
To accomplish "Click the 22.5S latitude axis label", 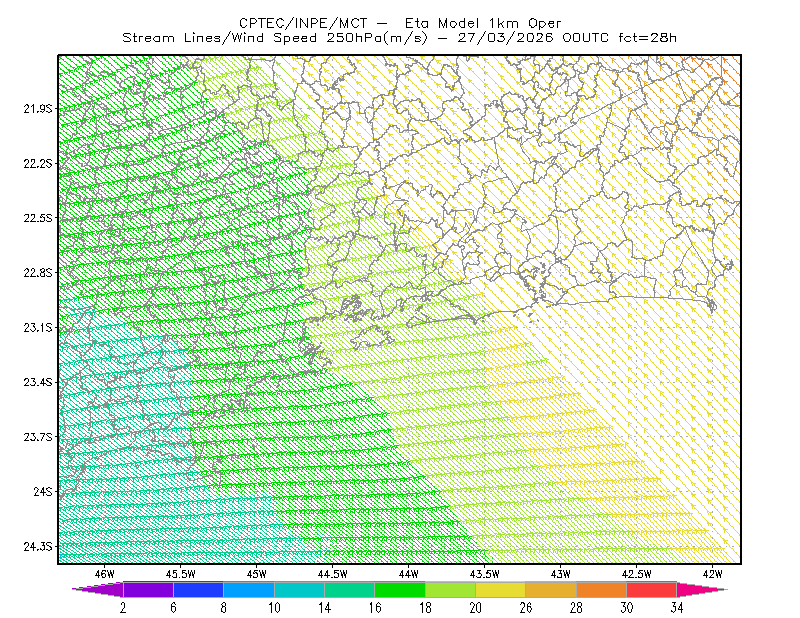I will pyautogui.click(x=38, y=218).
